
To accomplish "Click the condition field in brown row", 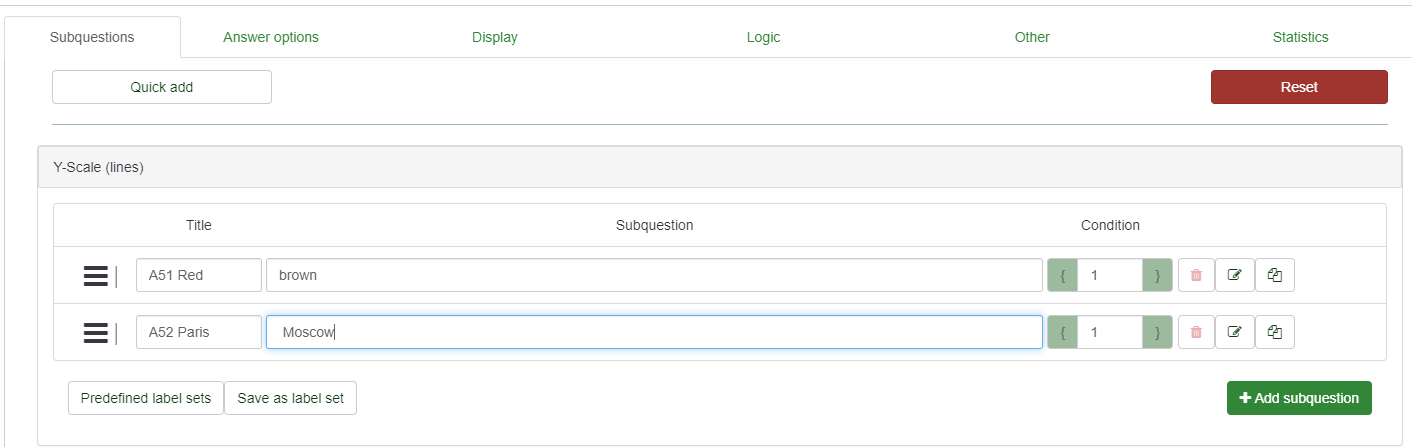I will pyautogui.click(x=1109, y=275).
